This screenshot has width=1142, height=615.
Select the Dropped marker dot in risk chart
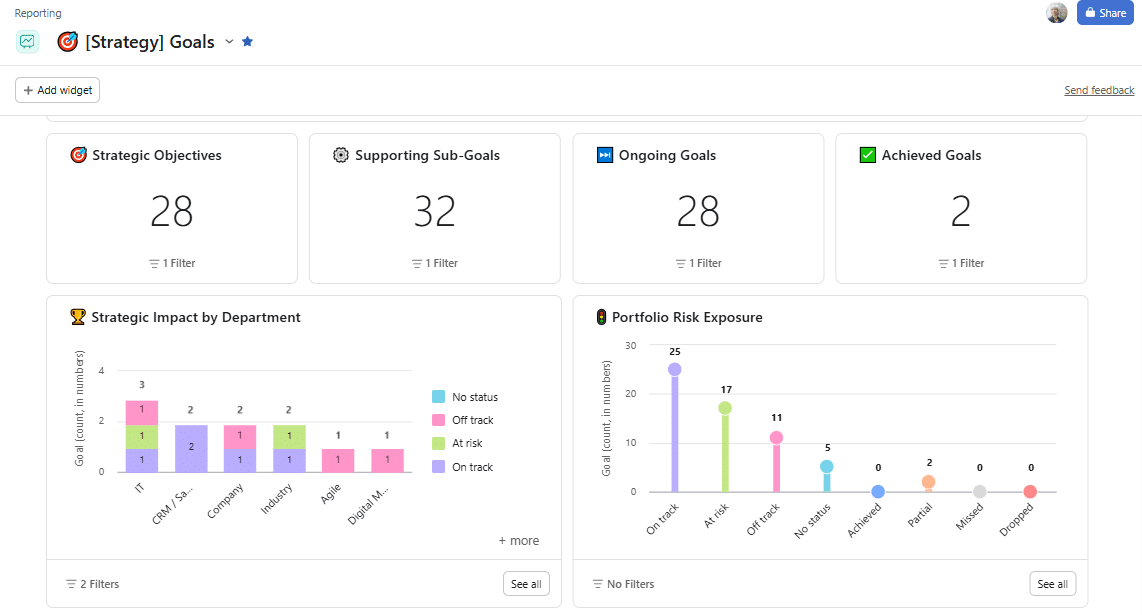pos(1030,492)
